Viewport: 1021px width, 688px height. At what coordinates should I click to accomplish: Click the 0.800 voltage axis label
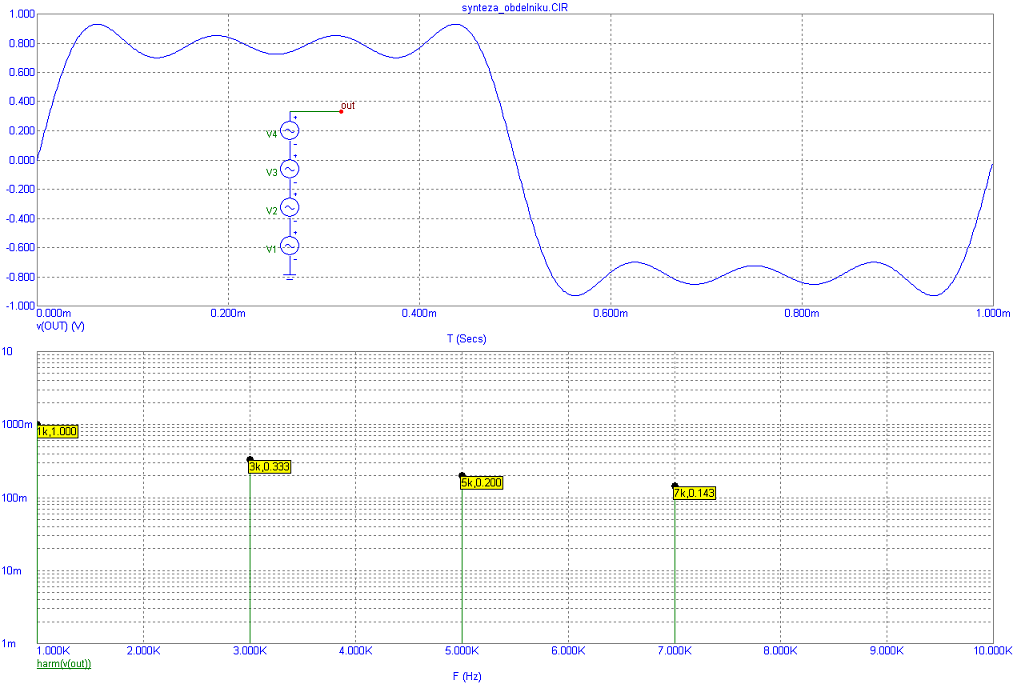pos(22,44)
